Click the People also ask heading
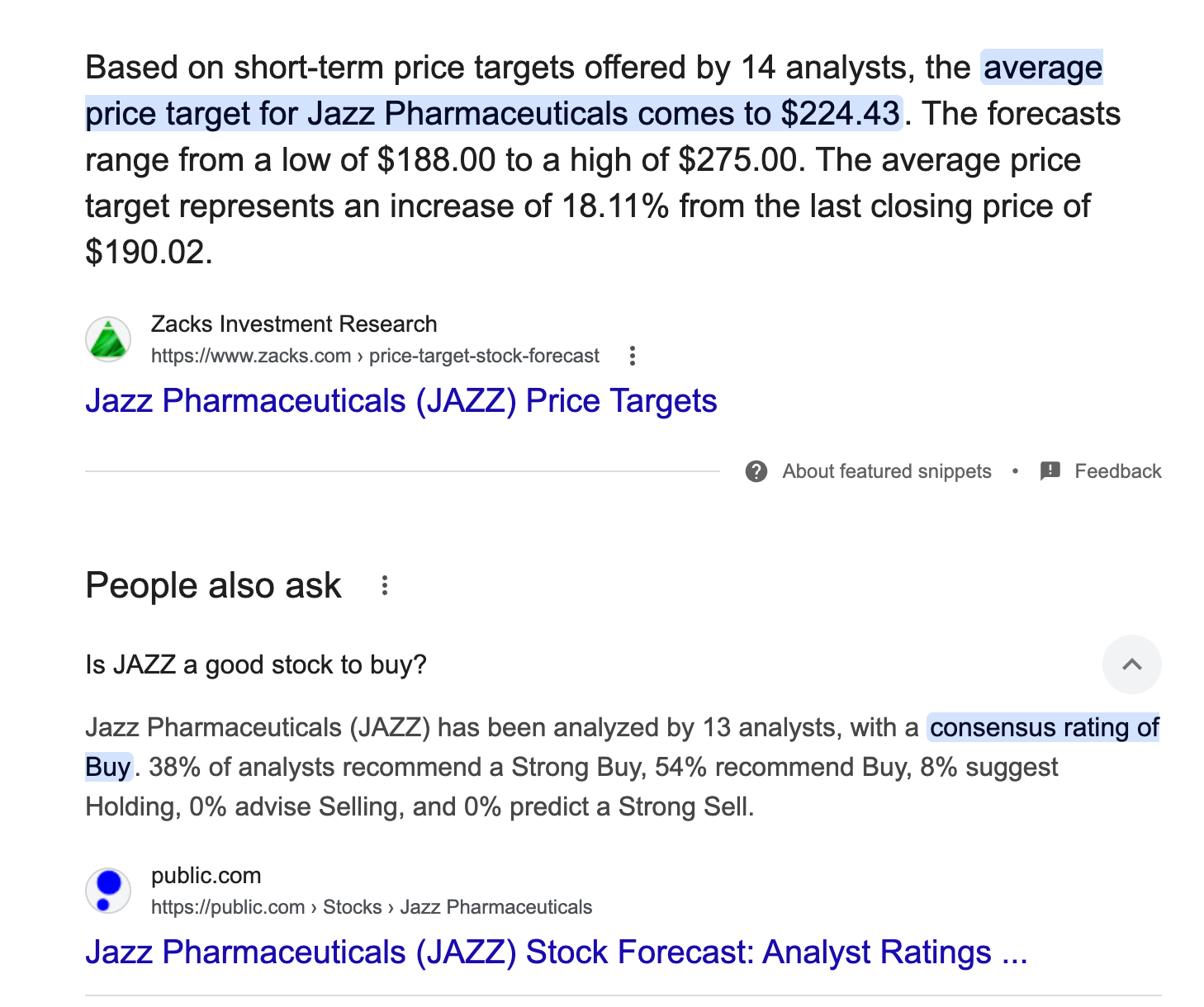 213,586
